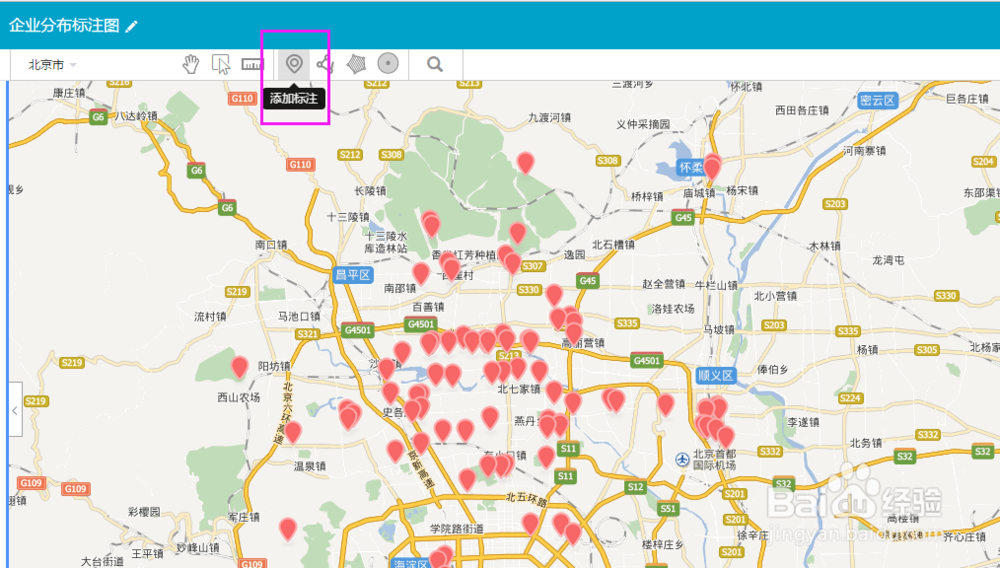Click the 顺义区 district label
Image resolution: width=1000 pixels, height=568 pixels.
pyautogui.click(x=716, y=375)
